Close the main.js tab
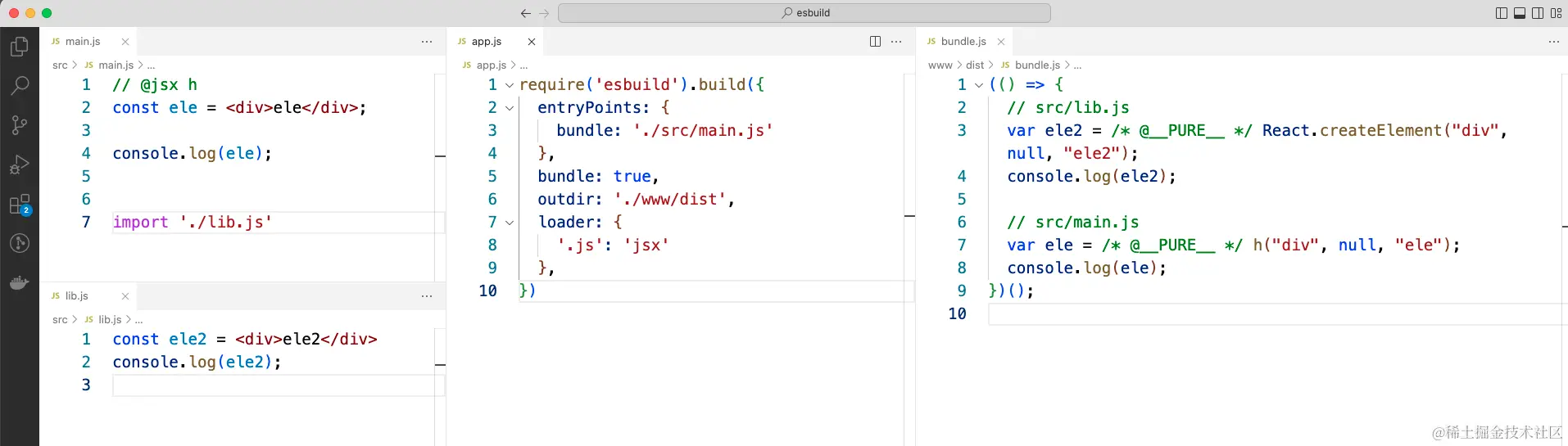The image size is (1568, 446). pyautogui.click(x=125, y=42)
